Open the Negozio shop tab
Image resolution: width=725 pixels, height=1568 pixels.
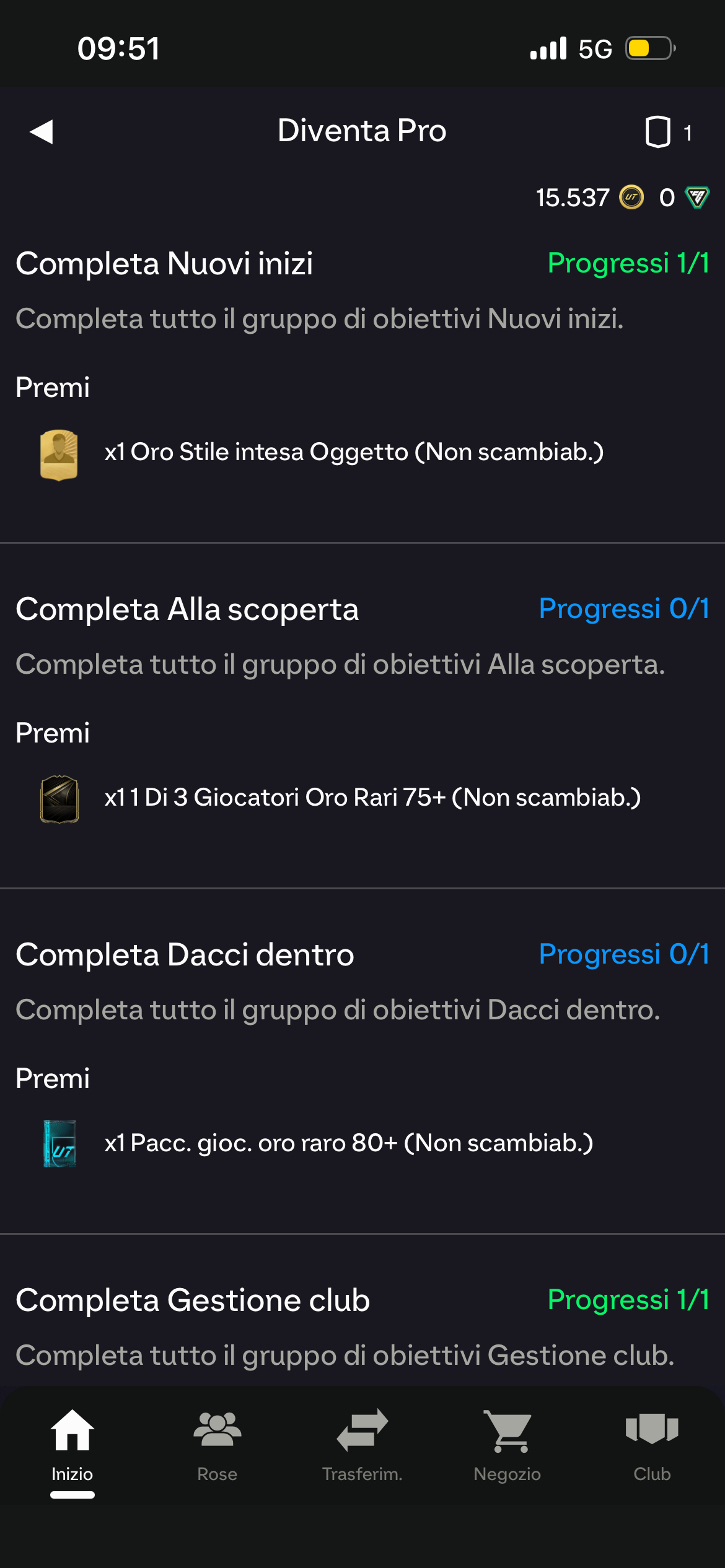pyautogui.click(x=507, y=1443)
